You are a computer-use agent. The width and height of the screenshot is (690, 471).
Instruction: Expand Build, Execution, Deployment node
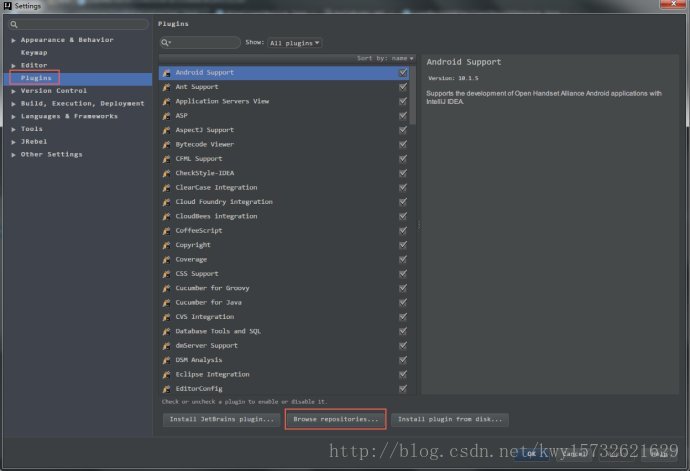click(x=14, y=104)
